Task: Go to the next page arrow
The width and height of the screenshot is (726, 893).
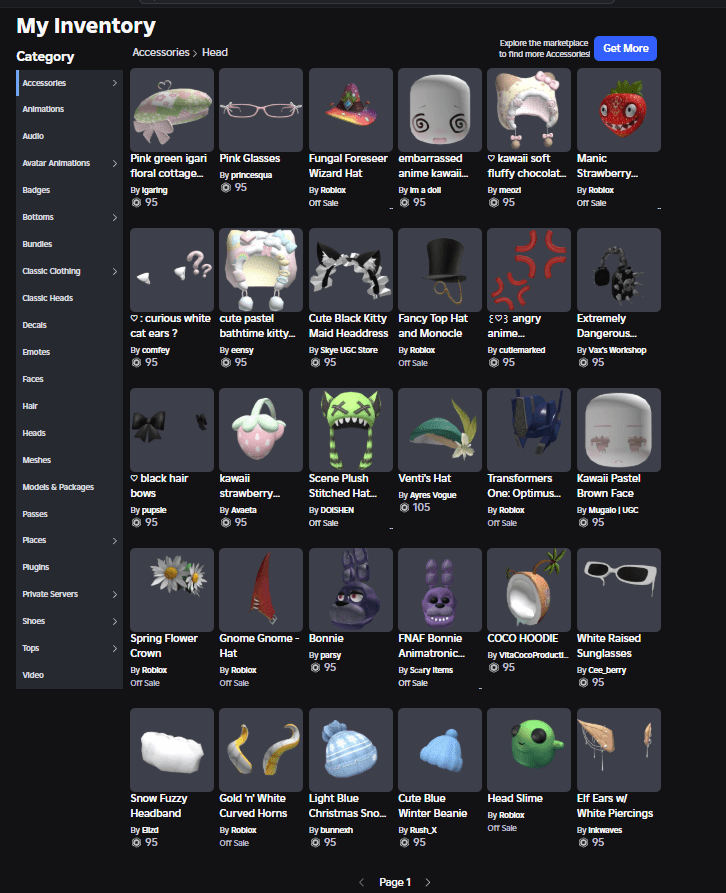Action: click(428, 882)
